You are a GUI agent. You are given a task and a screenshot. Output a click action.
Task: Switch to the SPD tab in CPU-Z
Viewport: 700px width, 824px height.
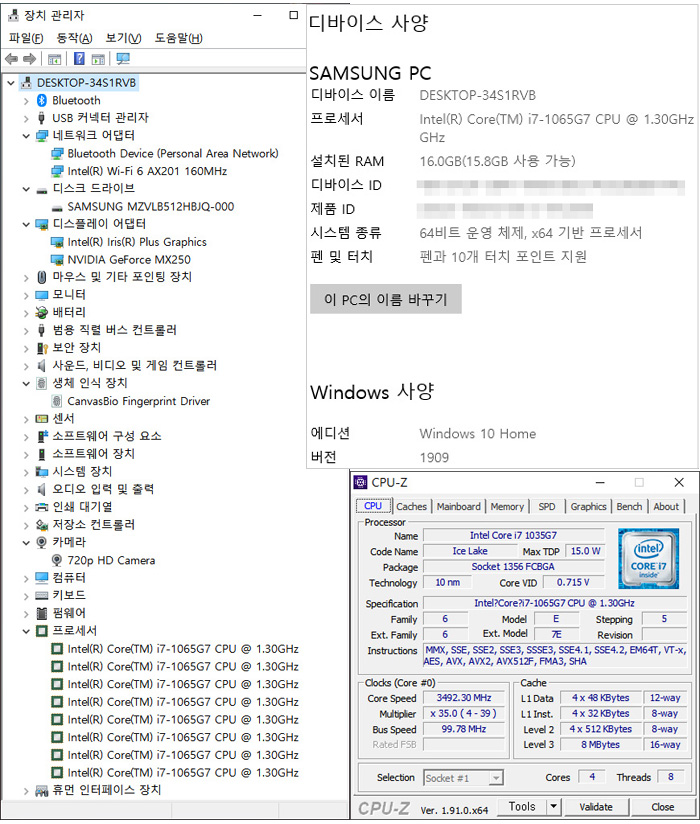pyautogui.click(x=547, y=506)
